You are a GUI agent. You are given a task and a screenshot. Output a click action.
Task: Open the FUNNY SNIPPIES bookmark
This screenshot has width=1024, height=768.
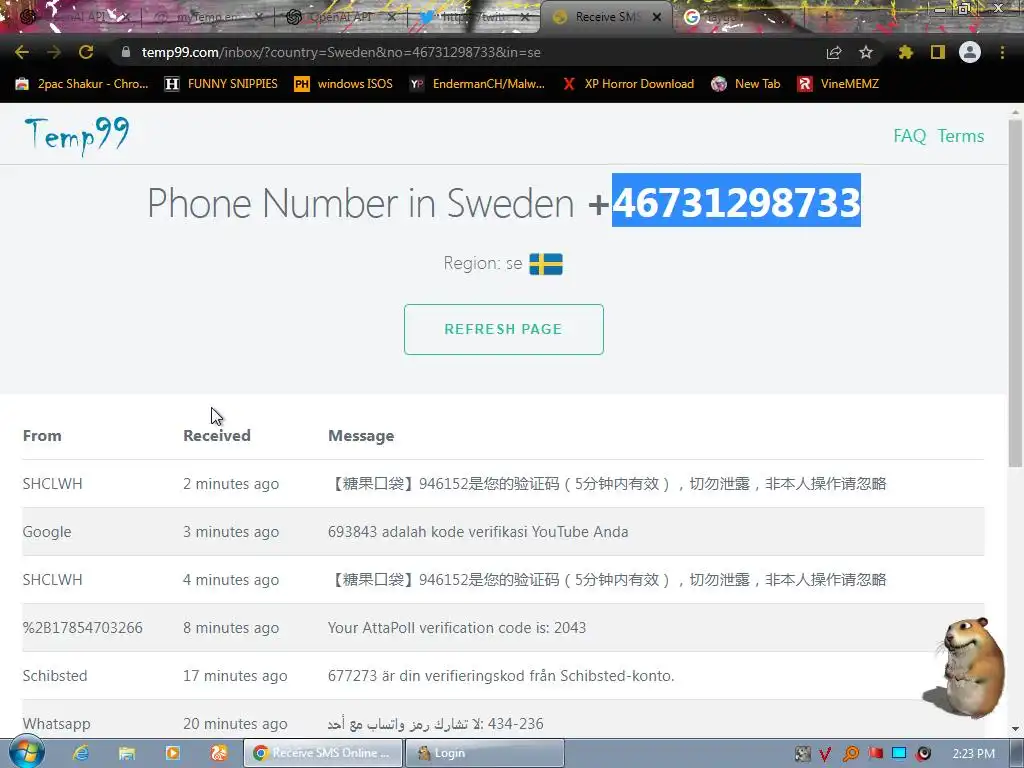pos(221,84)
